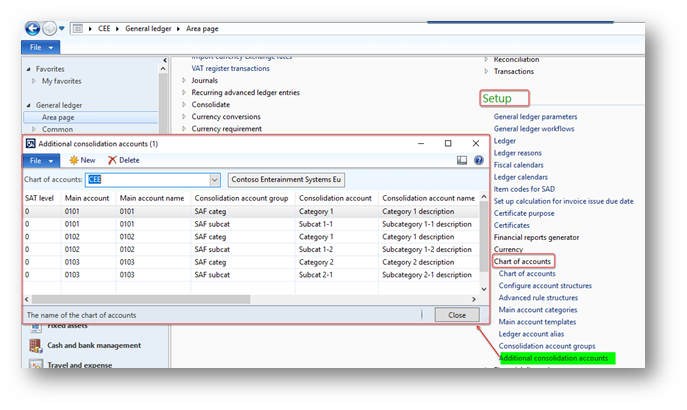Expand the Common node in navigation pane
The height and width of the screenshot is (410, 687).
tap(34, 129)
